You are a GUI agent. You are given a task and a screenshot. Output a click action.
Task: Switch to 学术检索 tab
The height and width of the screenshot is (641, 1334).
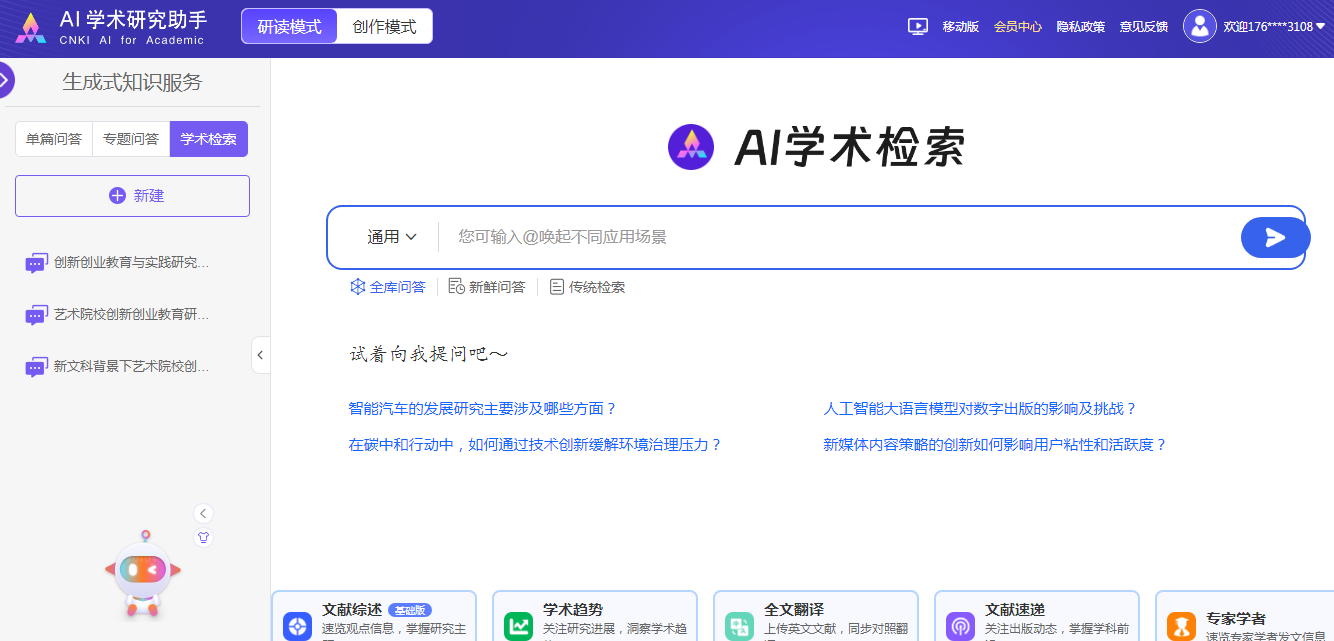click(209, 139)
